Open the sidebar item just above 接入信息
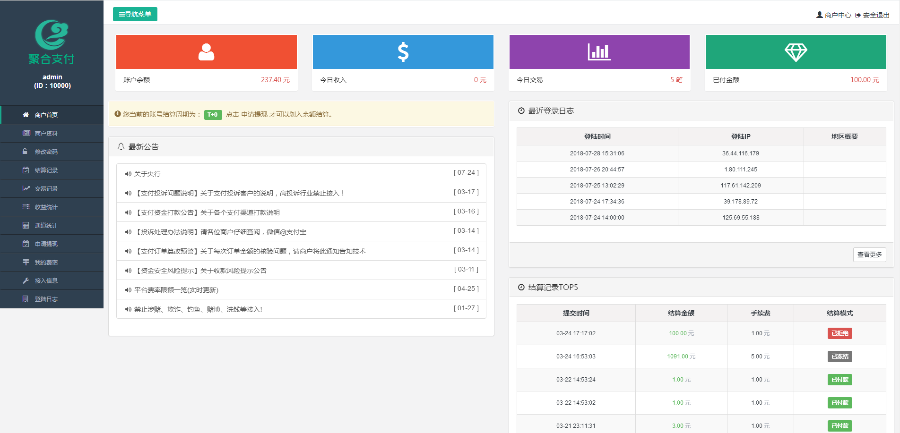 point(52,262)
